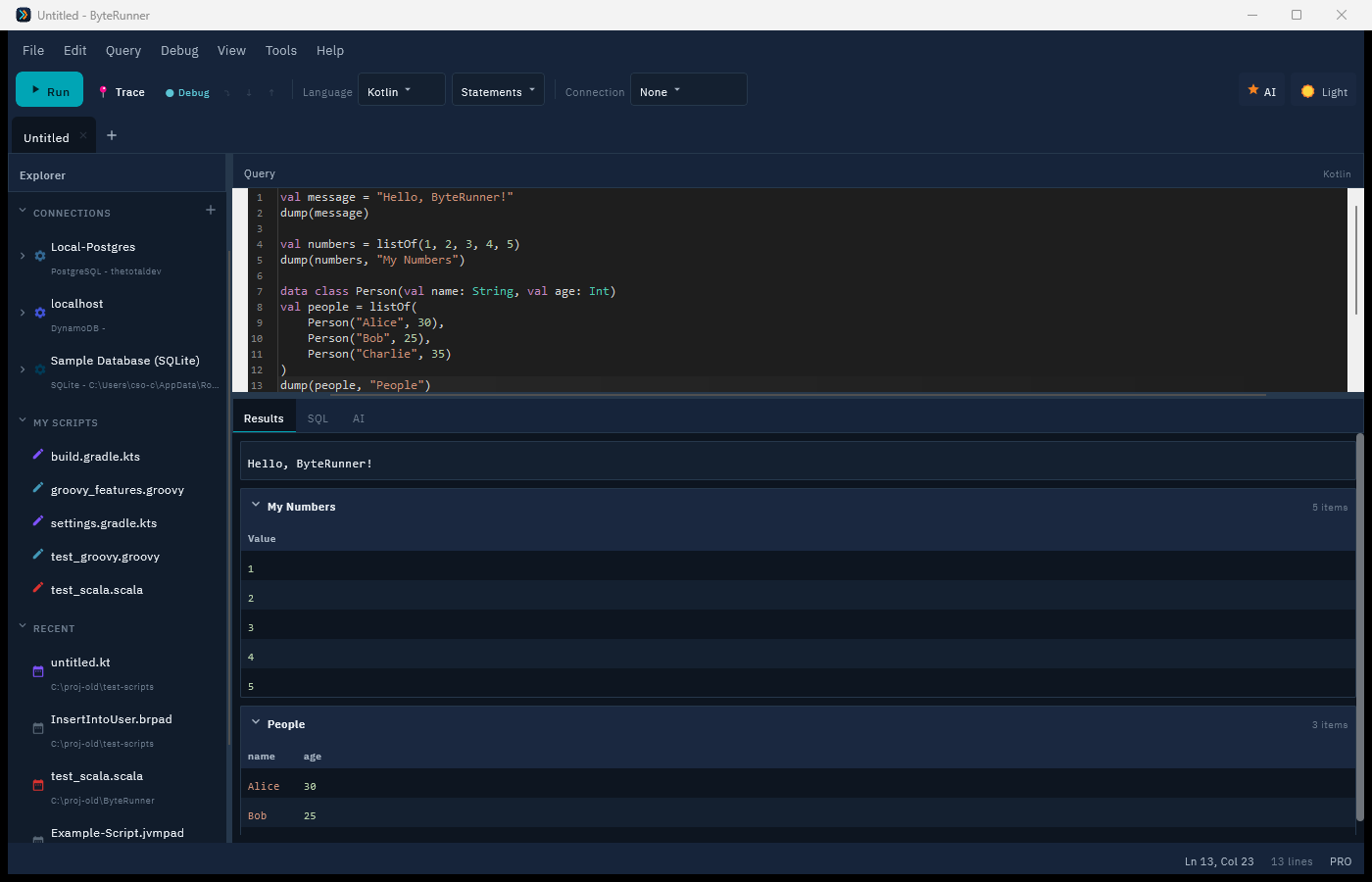
Task: Open the Debug menu
Action: point(179,50)
